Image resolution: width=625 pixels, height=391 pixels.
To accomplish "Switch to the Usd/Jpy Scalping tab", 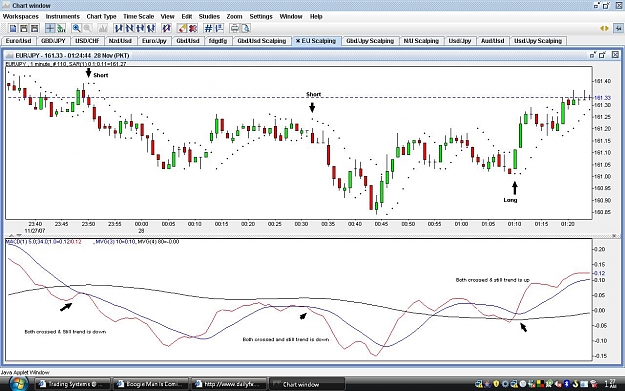I will (x=538, y=41).
